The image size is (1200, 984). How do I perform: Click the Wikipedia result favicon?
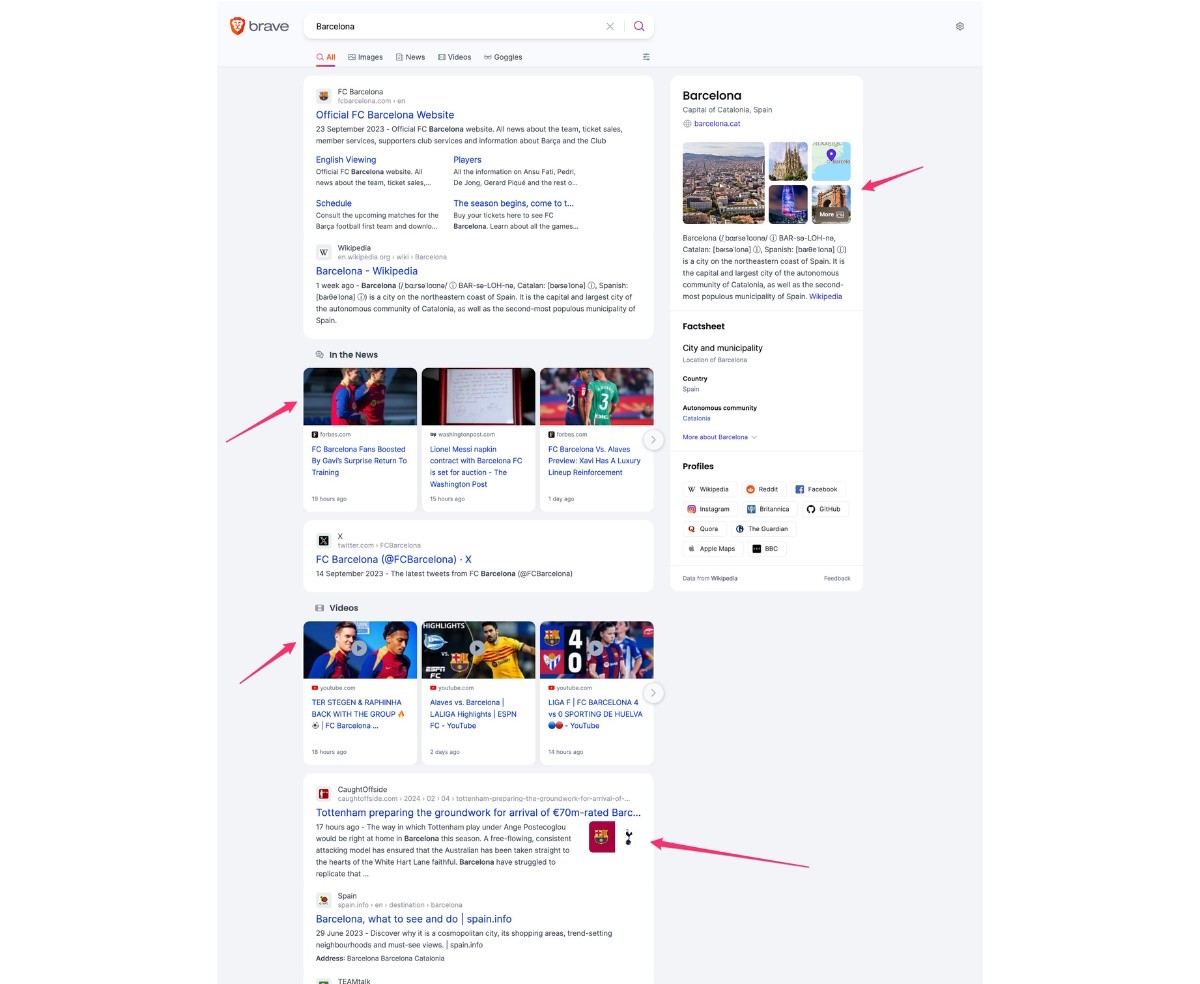(323, 252)
